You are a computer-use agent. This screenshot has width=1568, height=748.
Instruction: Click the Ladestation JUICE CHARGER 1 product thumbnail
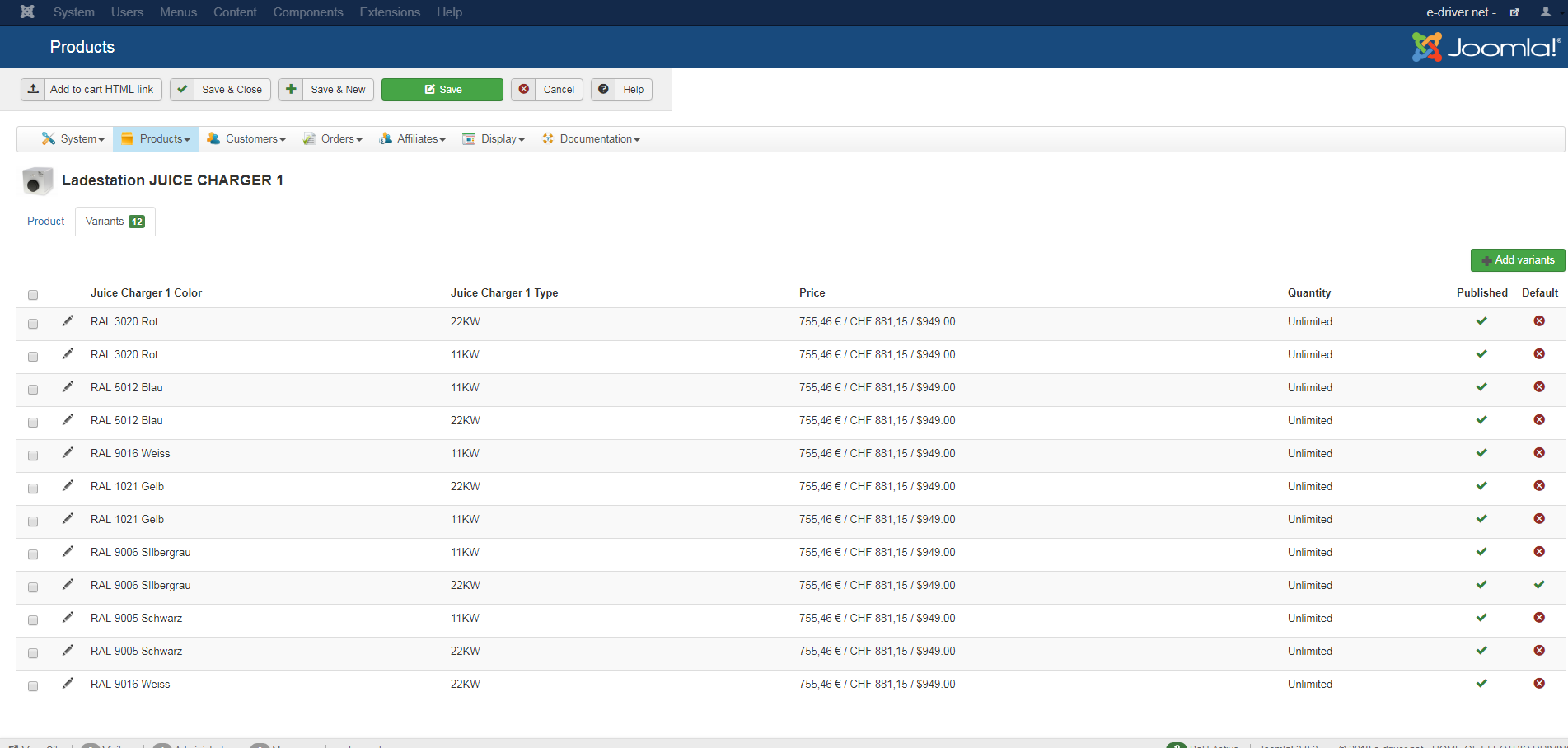click(37, 181)
